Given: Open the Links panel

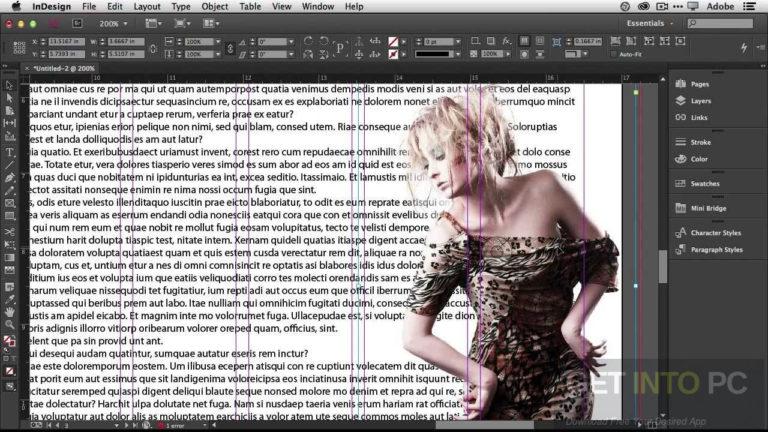Looking at the screenshot, I should pyautogui.click(x=699, y=118).
